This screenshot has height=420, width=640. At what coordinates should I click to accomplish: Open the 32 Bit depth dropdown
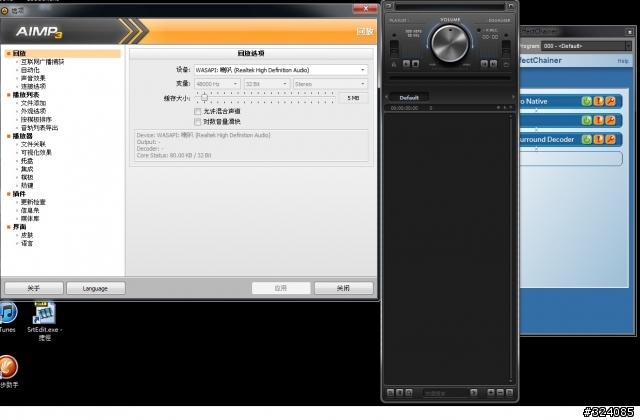[x=267, y=84]
